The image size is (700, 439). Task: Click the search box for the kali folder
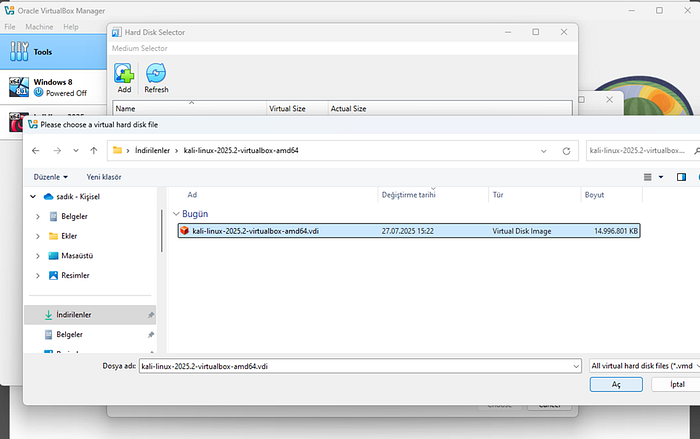[643, 151]
